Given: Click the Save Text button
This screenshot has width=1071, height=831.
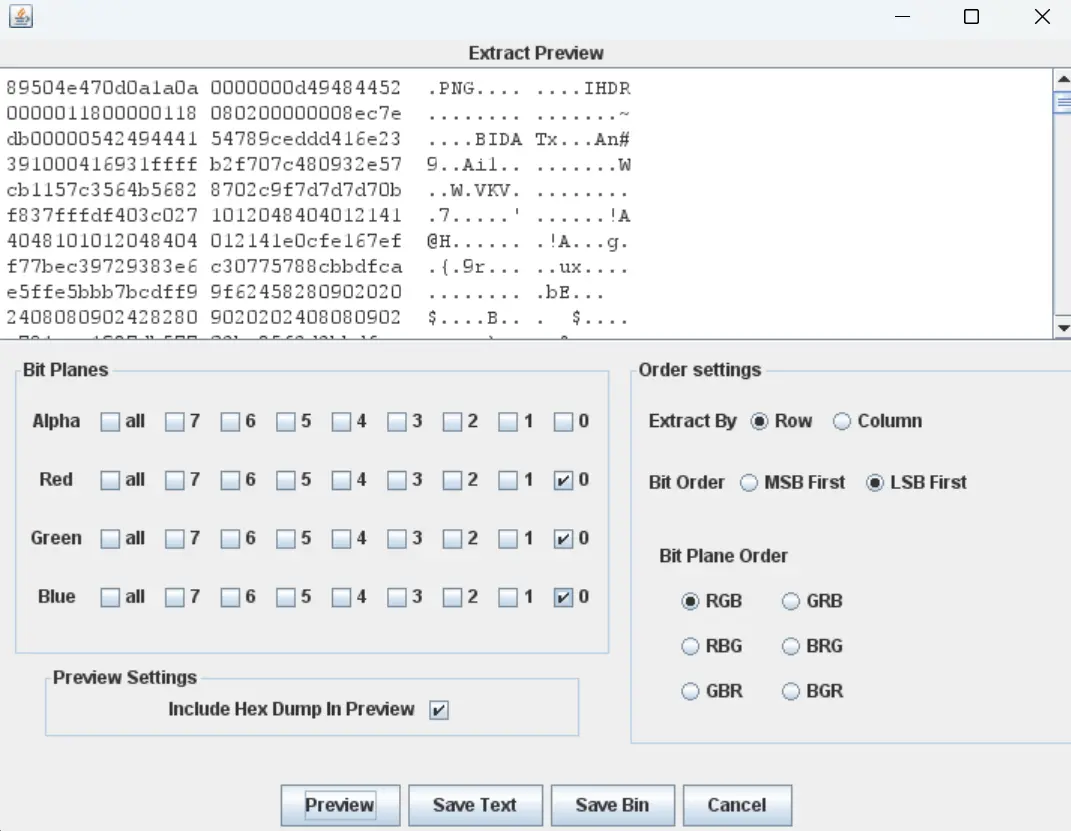Looking at the screenshot, I should point(475,805).
